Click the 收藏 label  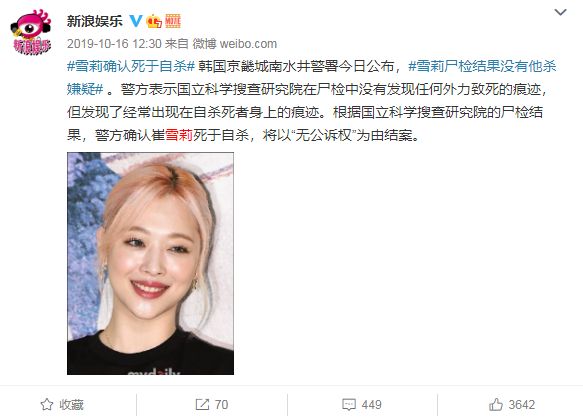[x=71, y=405]
